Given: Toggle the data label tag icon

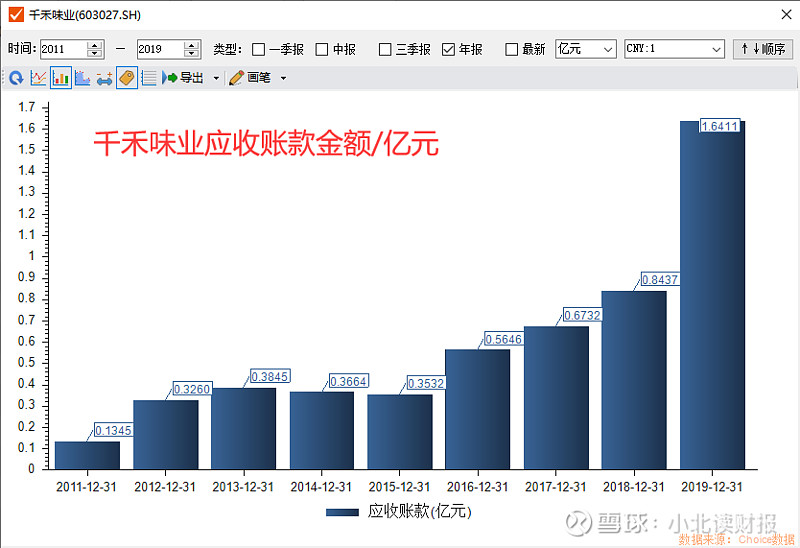Looking at the screenshot, I should (x=127, y=78).
